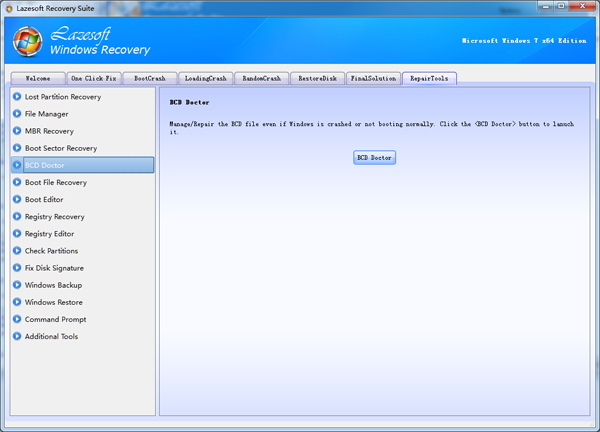Click the arrow icon beside Boot Sector Recovery
This screenshot has height=432, width=600.
click(x=17, y=148)
